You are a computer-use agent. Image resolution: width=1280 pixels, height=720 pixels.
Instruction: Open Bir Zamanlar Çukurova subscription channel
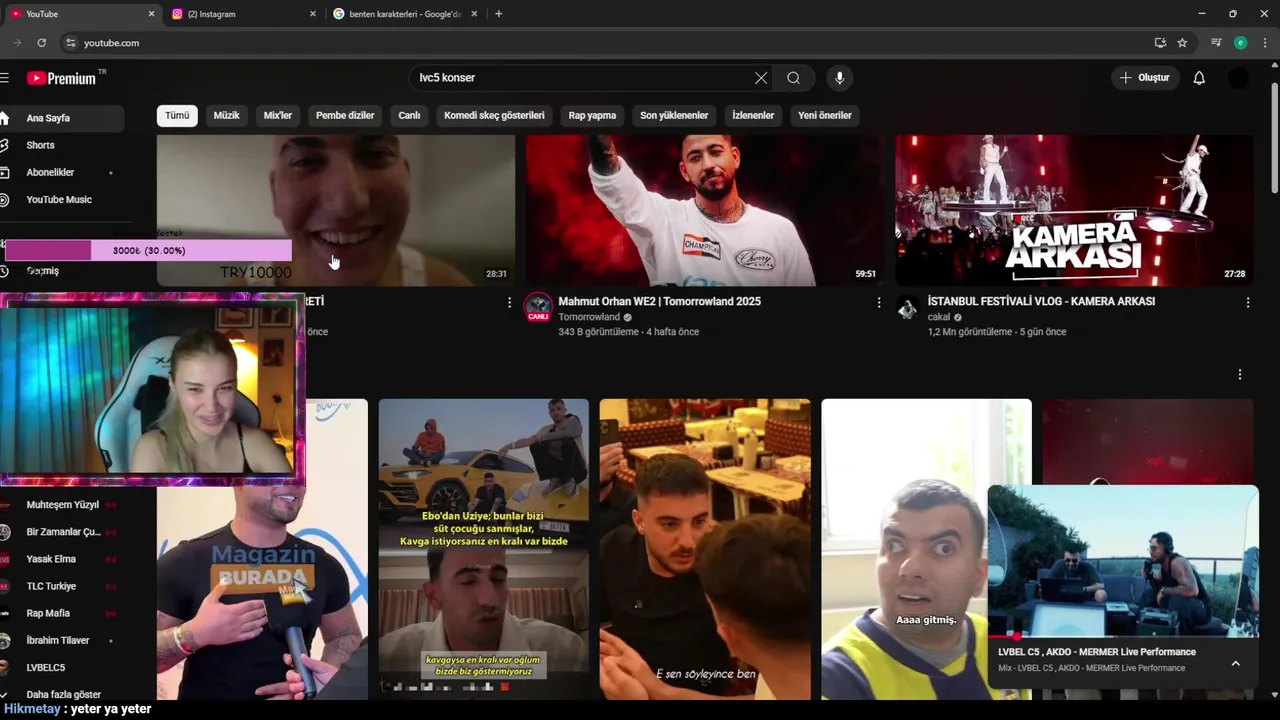[x=62, y=532]
